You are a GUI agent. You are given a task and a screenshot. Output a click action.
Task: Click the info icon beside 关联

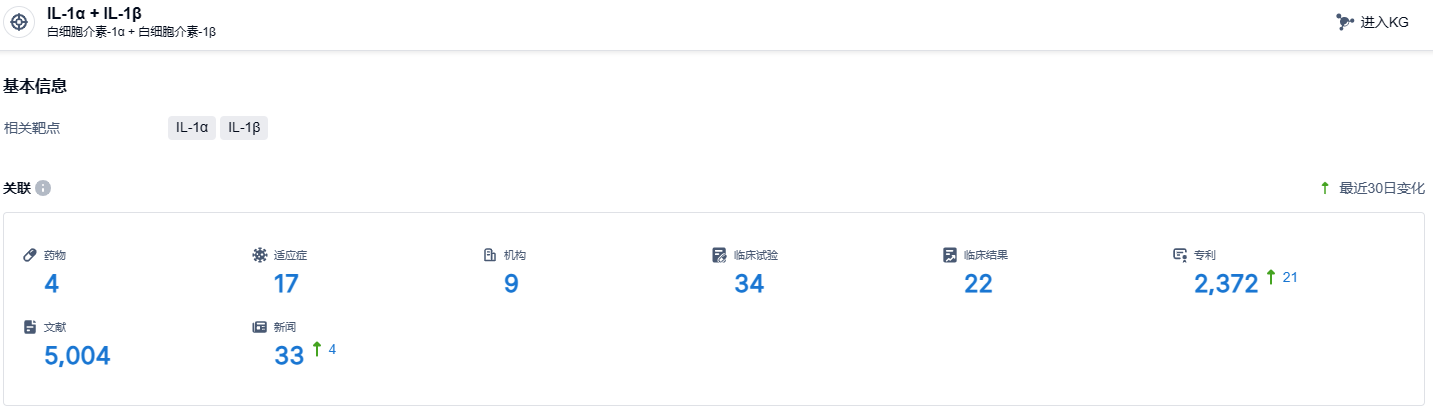point(43,188)
